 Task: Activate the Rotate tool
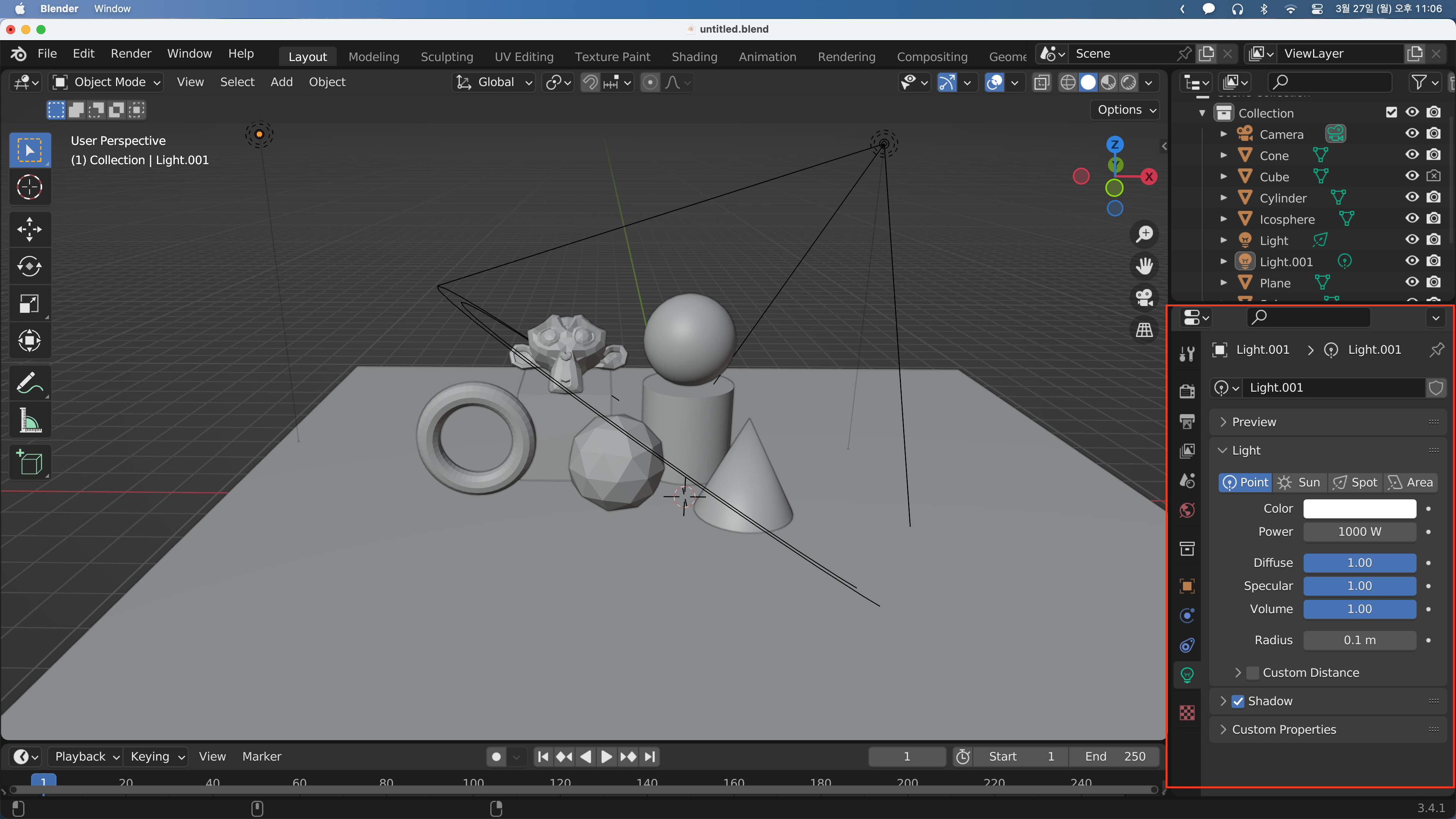[x=30, y=266]
